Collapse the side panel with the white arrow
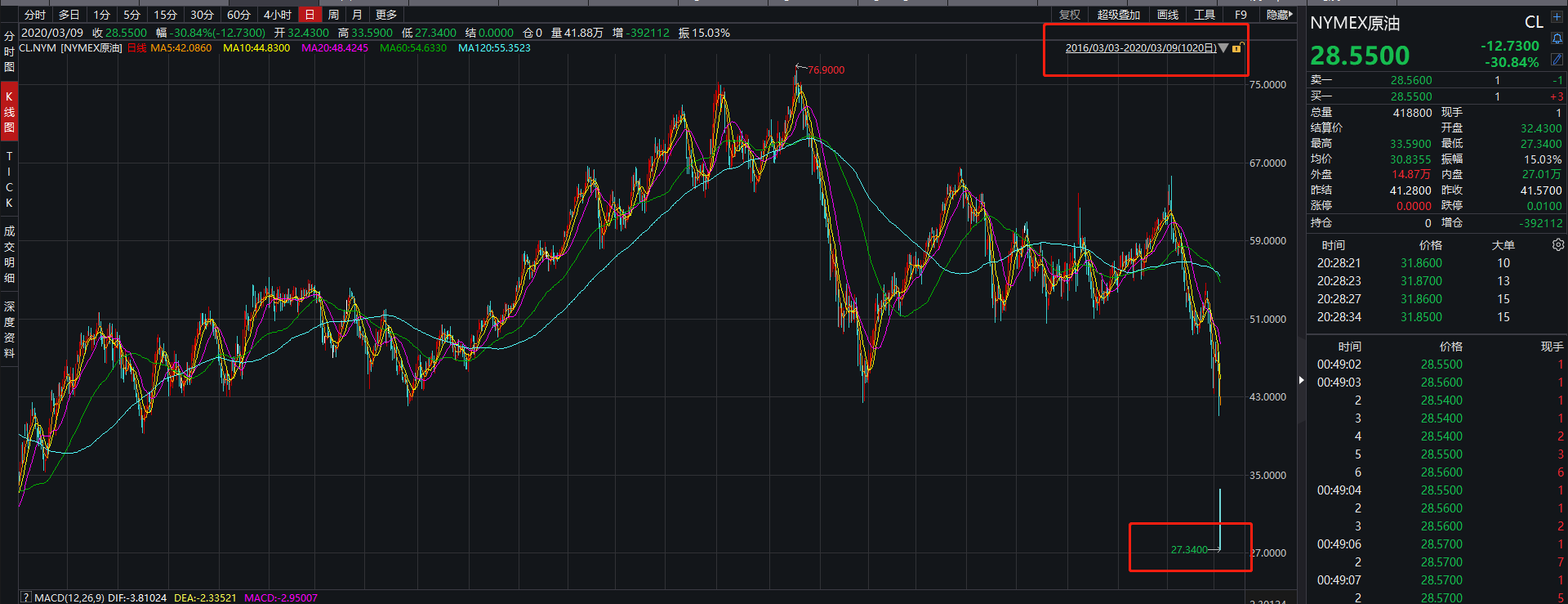This screenshot has height=604, width=1568. [x=1302, y=380]
